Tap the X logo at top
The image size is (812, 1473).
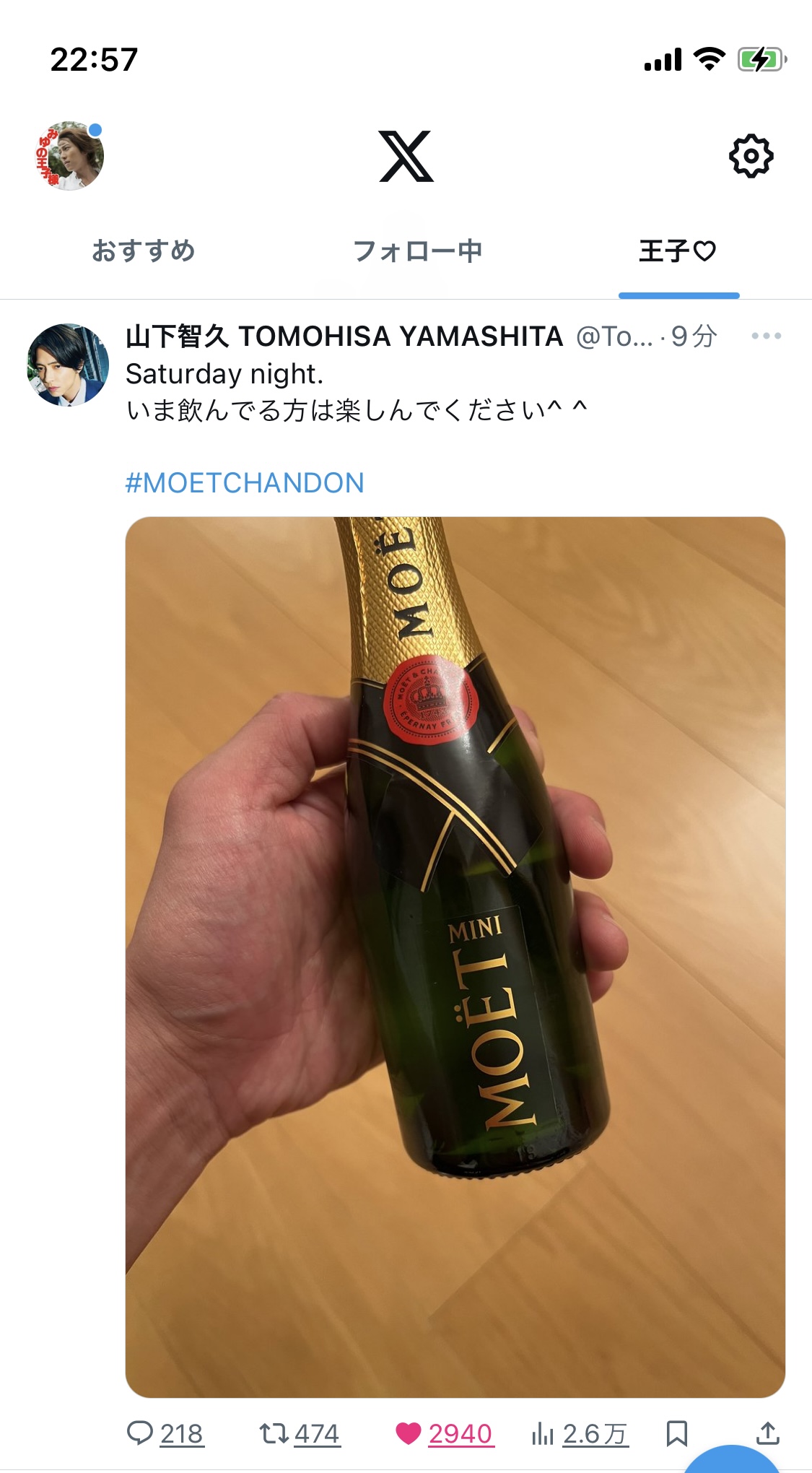point(406,156)
